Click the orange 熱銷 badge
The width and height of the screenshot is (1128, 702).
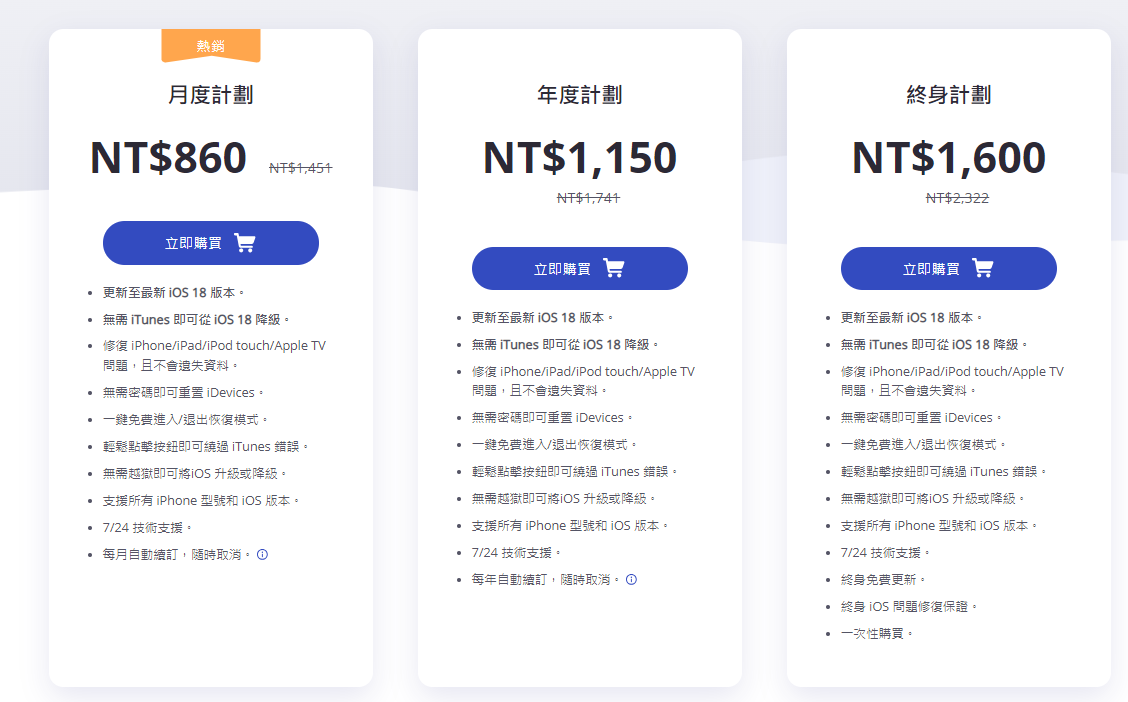[211, 46]
